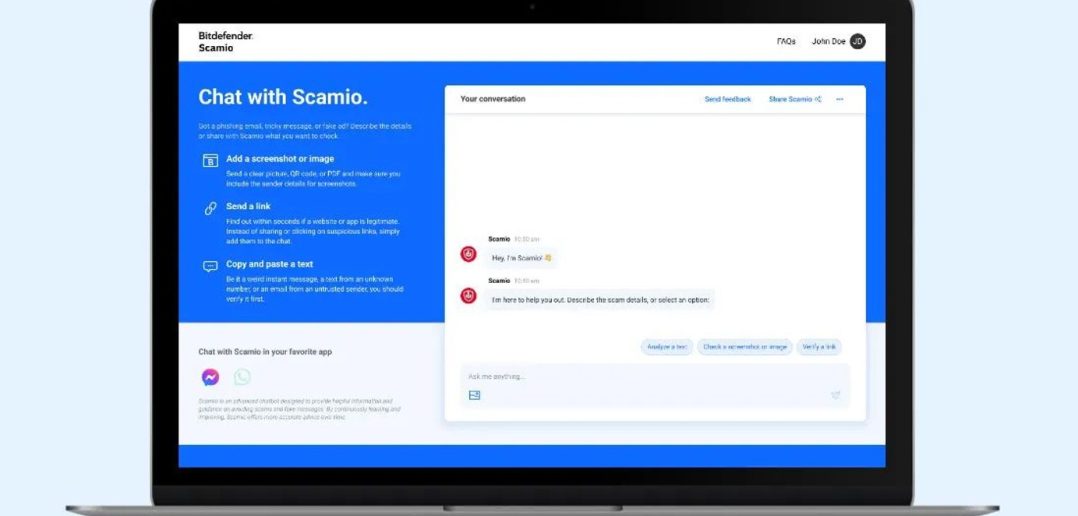Click the Bitdefender Scamio logo
1078x516 pixels.
225,41
